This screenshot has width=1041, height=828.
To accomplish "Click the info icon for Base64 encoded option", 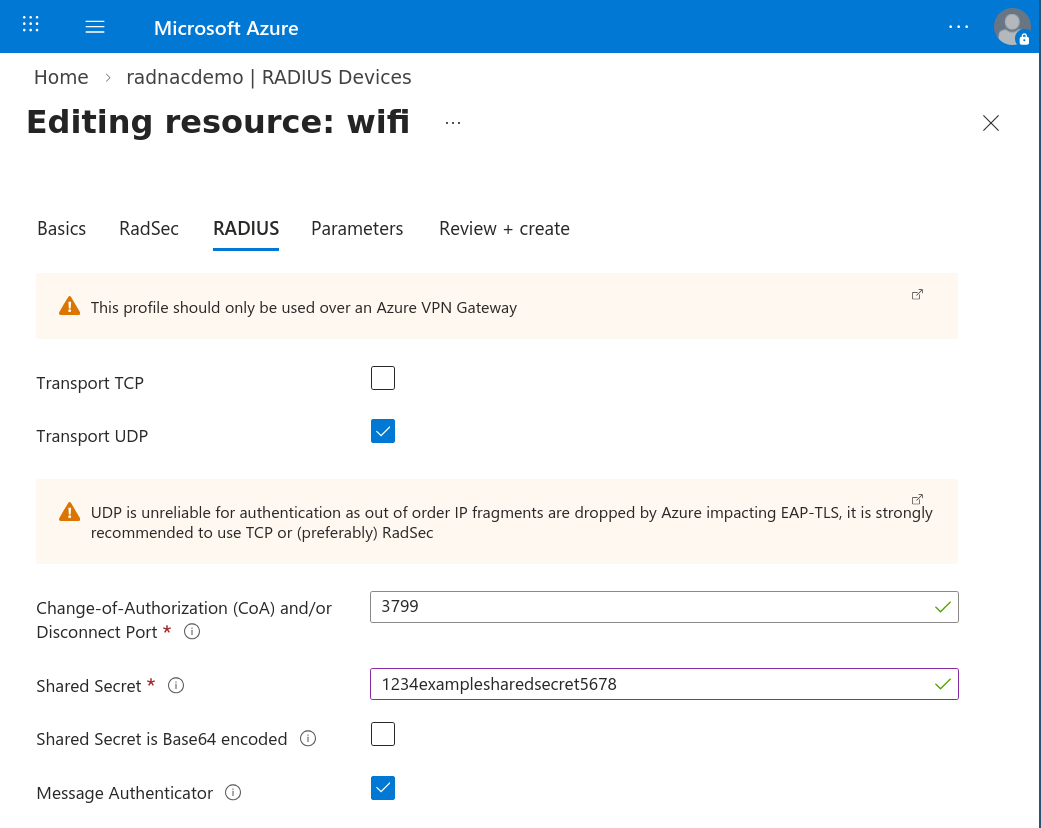I will [x=308, y=738].
